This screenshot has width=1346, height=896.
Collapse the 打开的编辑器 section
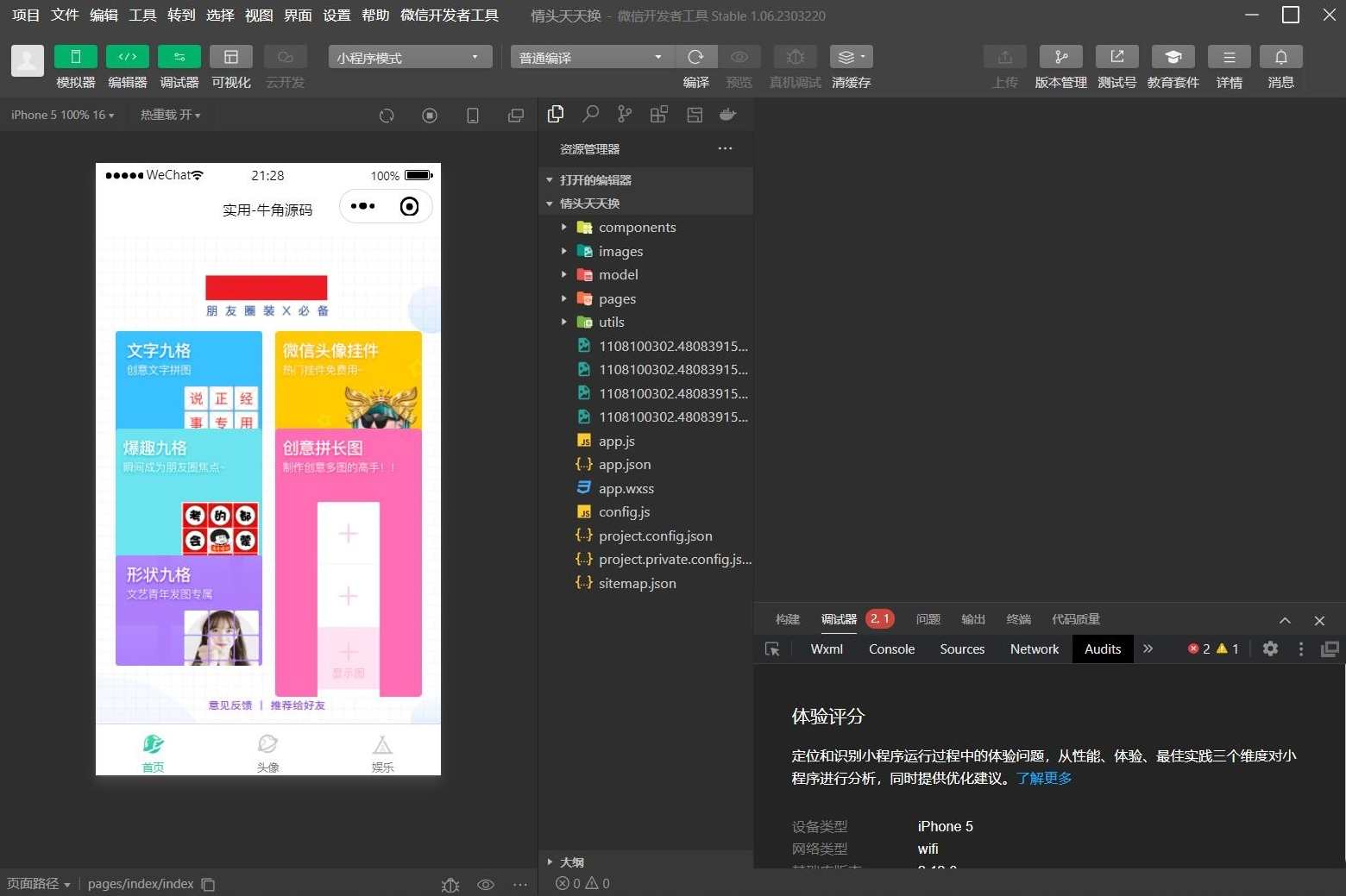[x=550, y=179]
